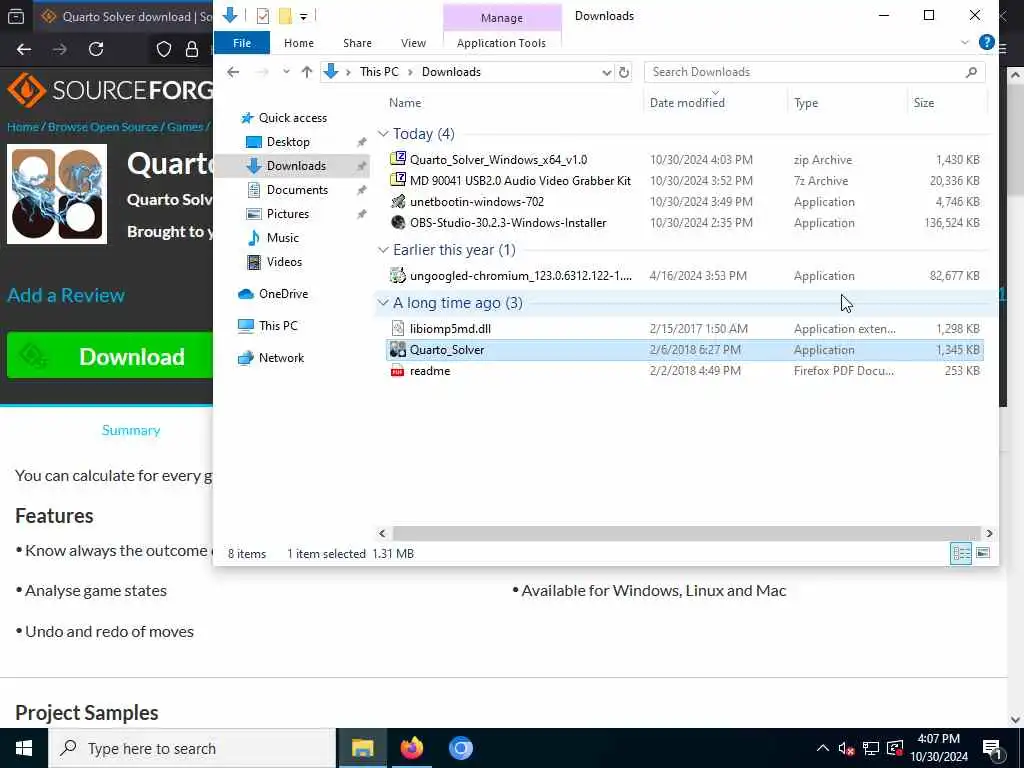This screenshot has height=768, width=1024.
Task: Switch to details view layout icon
Action: click(x=961, y=553)
